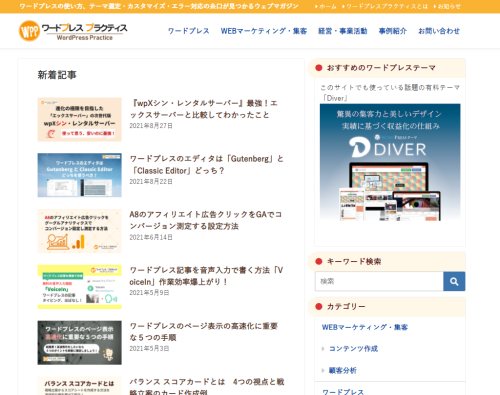Screen dimensions: 500x395
Task: Click the VoiceIn article thumbnail
Action: (x=80, y=287)
